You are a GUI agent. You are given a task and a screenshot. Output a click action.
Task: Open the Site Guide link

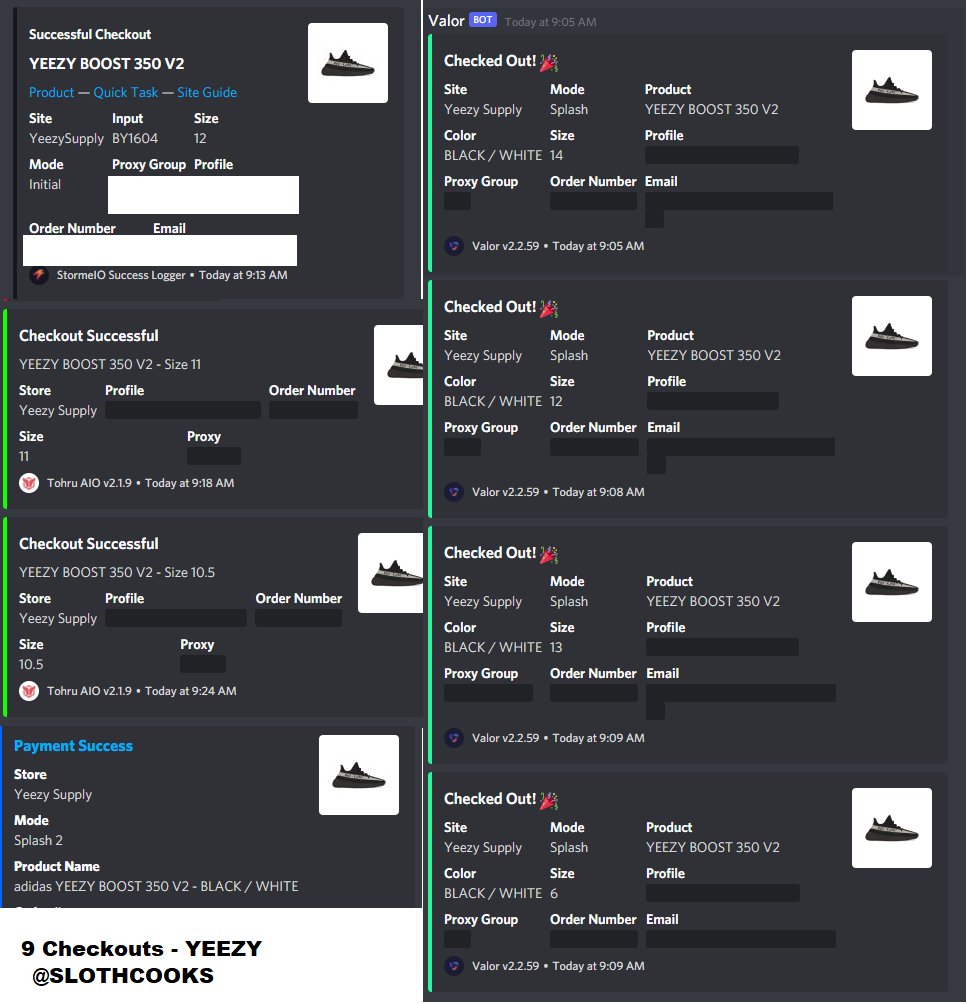coord(207,92)
